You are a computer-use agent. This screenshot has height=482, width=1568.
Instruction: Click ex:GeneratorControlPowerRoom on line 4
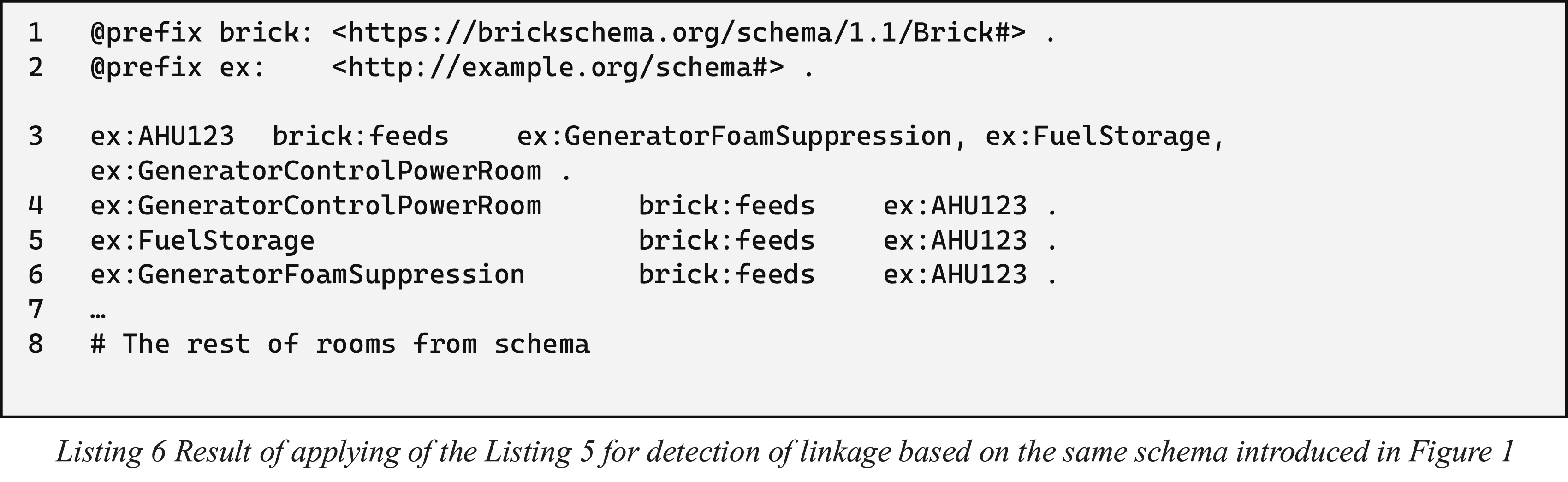click(x=316, y=206)
